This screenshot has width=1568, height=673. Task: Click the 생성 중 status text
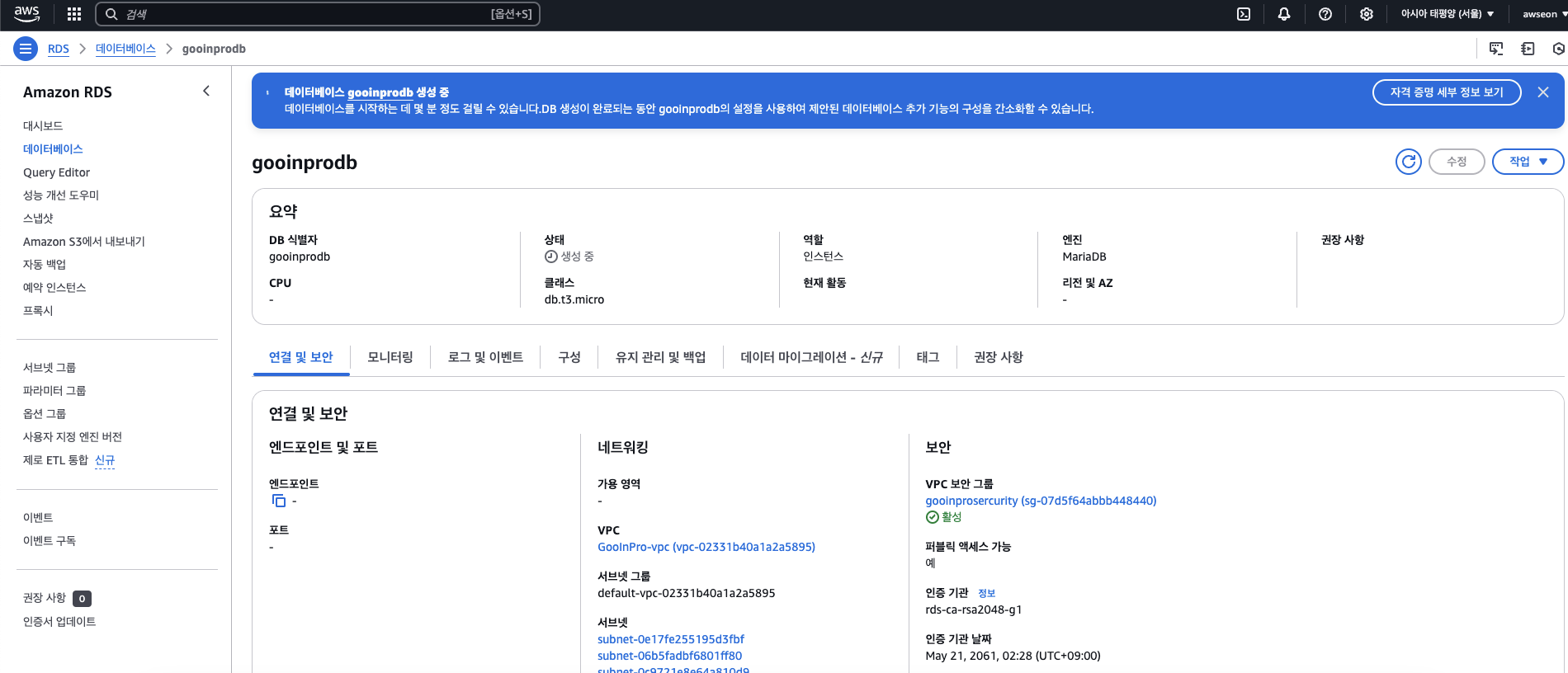point(578,256)
